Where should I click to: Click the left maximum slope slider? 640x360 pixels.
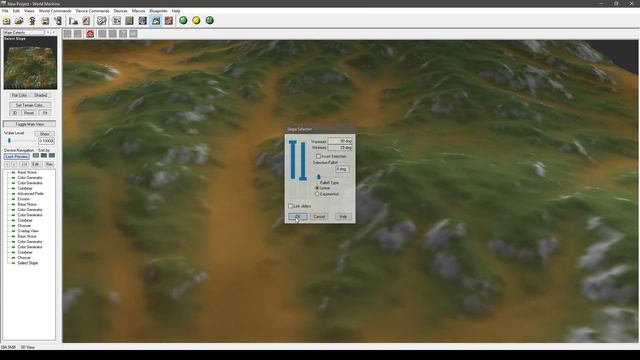coord(293,160)
